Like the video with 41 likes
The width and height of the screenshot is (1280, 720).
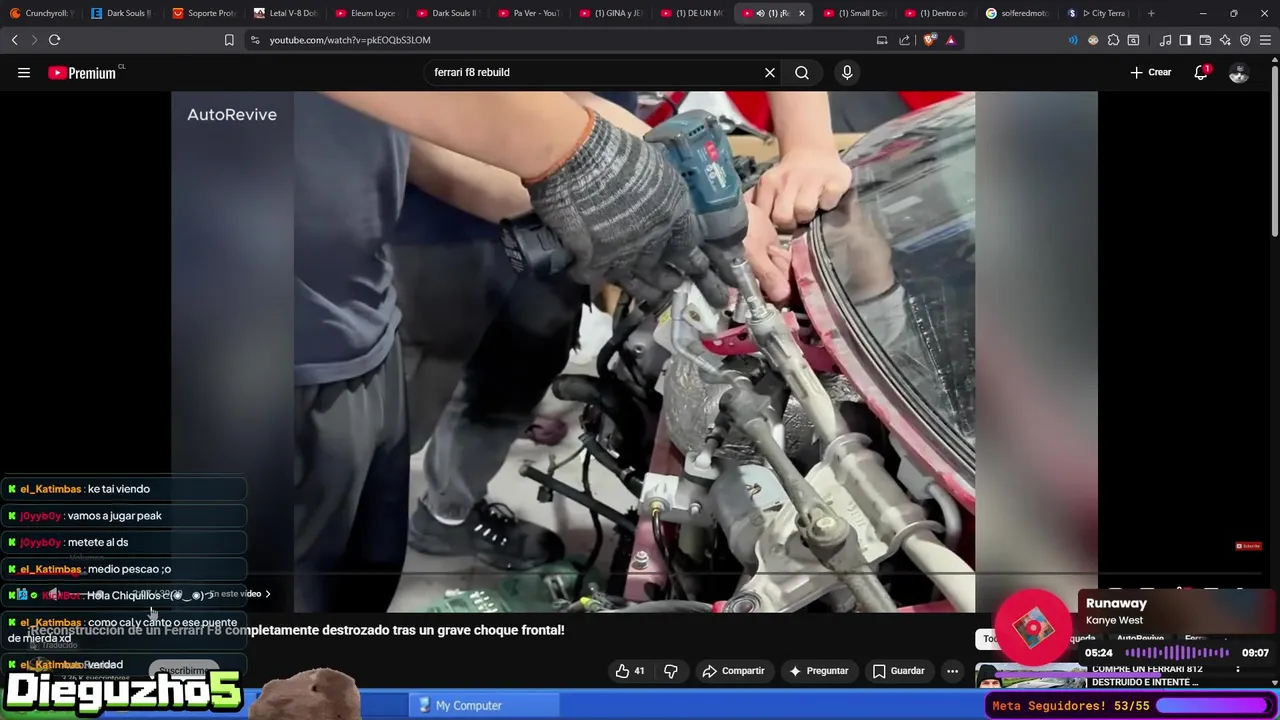click(x=630, y=671)
